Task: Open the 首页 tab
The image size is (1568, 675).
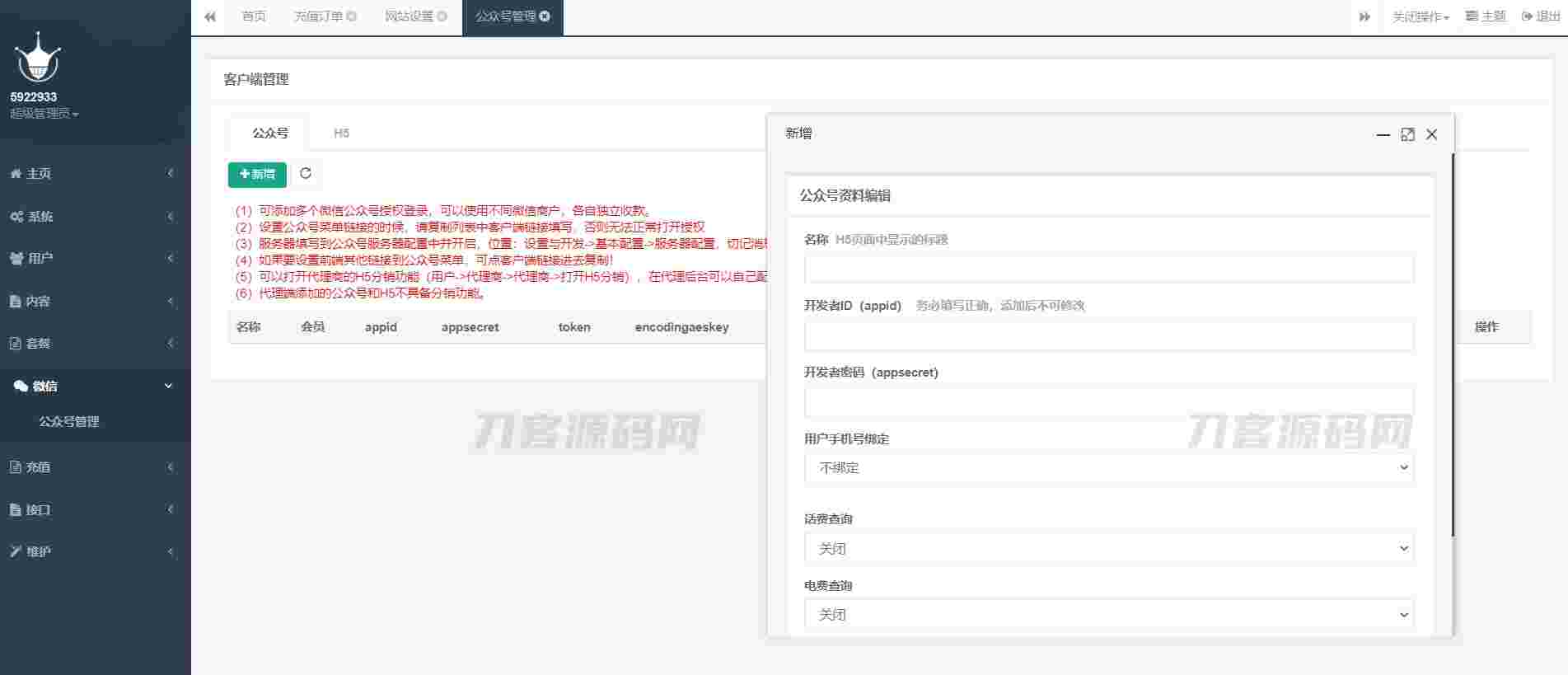Action: [254, 16]
